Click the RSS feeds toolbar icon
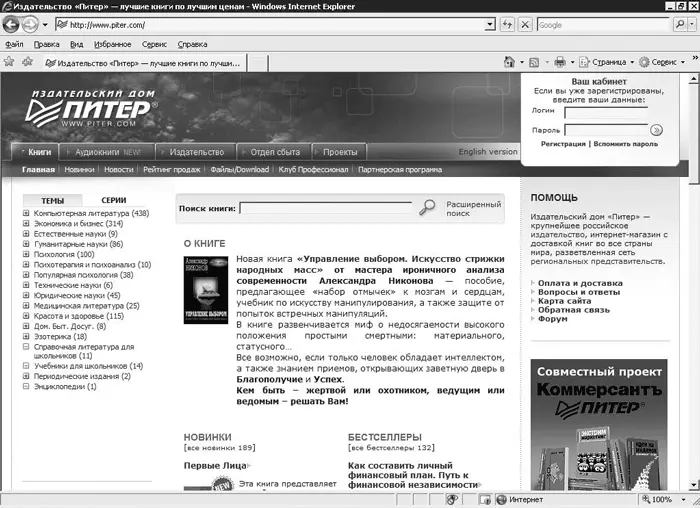700x508 pixels. pyautogui.click(x=534, y=62)
